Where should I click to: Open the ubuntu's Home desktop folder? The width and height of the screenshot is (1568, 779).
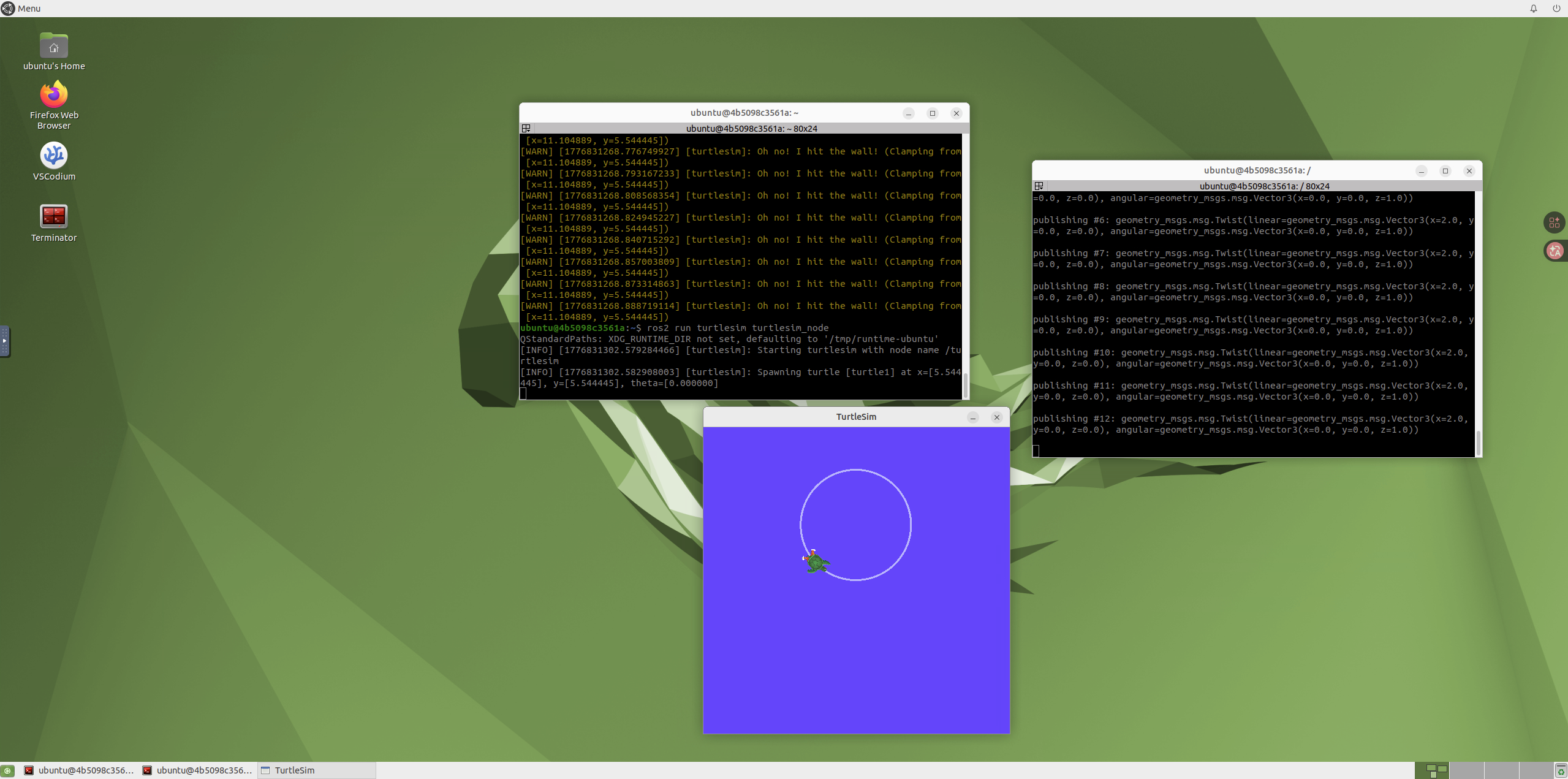coord(54,51)
